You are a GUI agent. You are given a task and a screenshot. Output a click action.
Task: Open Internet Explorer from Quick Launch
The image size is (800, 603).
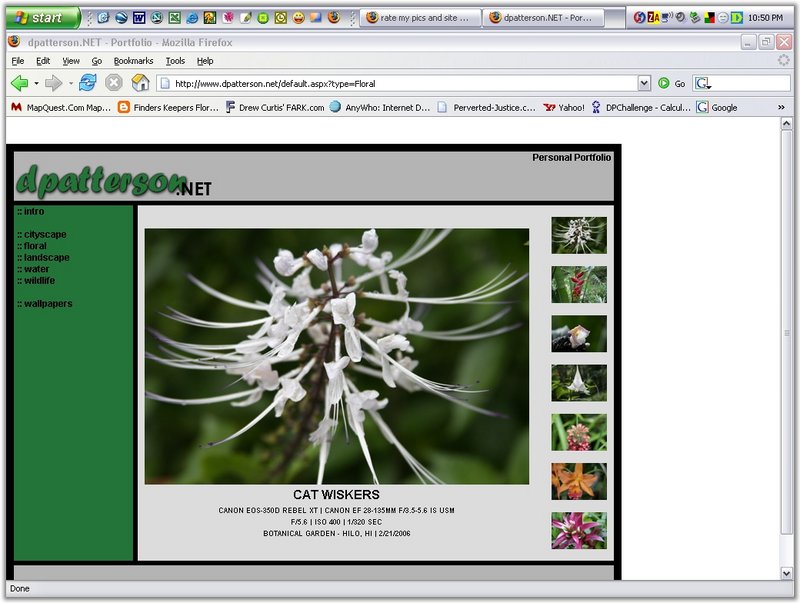[x=192, y=18]
